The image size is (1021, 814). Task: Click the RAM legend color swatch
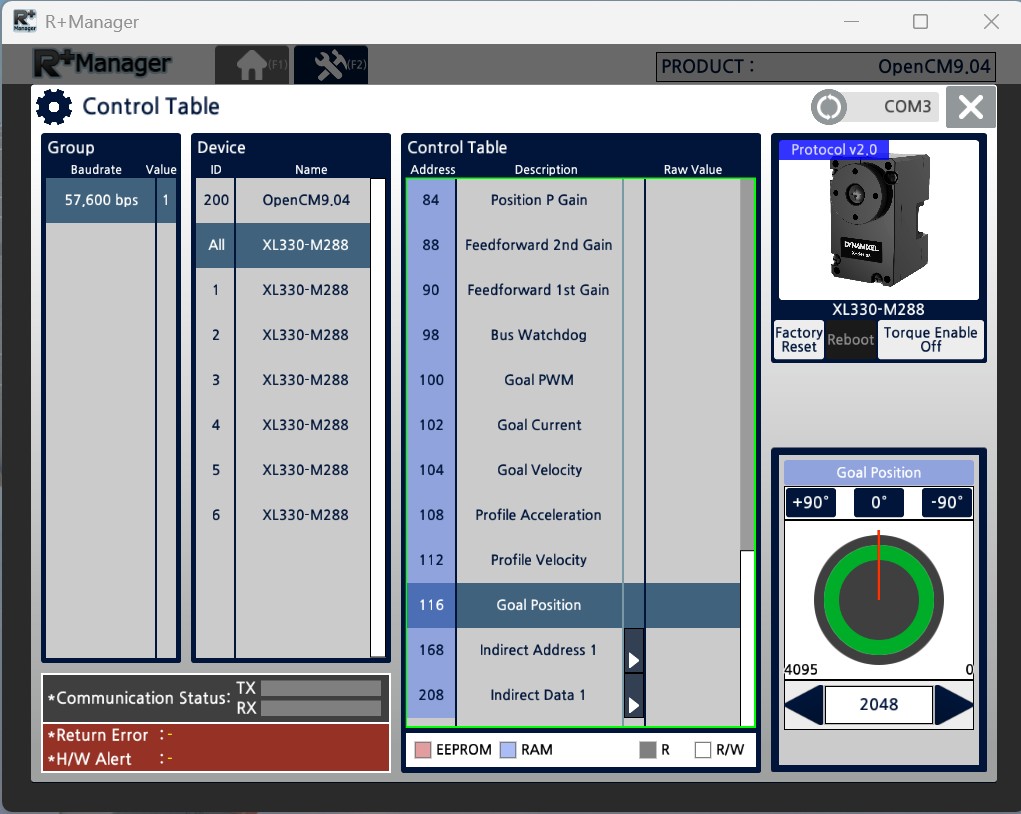coord(508,750)
